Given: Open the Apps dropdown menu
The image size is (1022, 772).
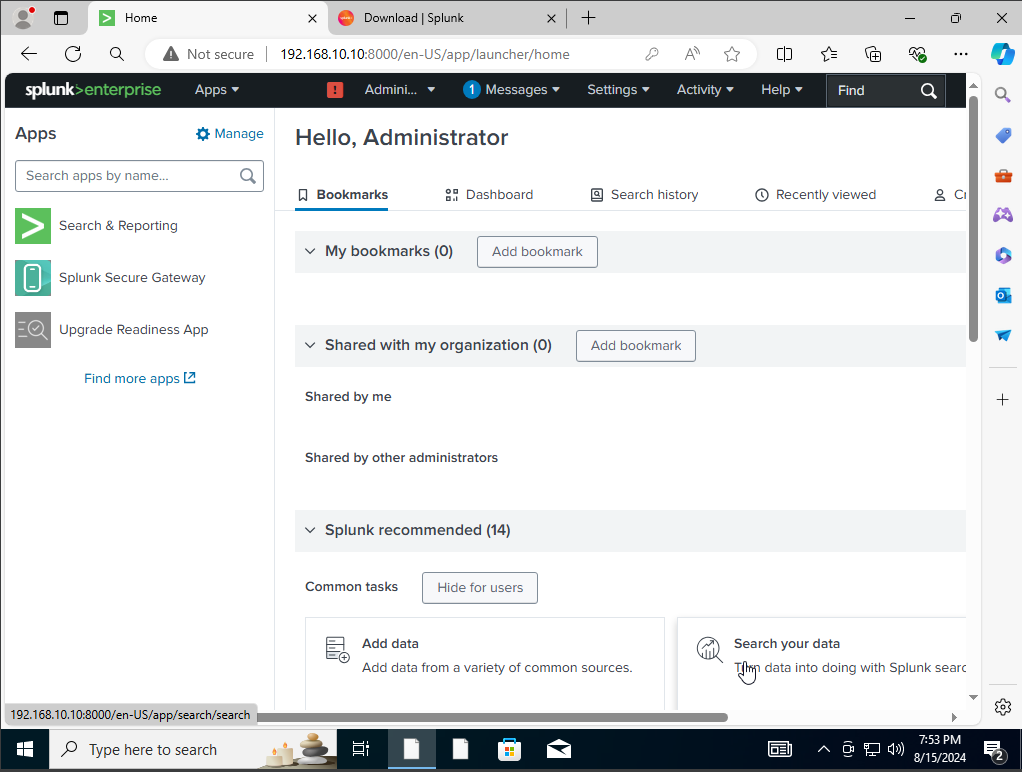Looking at the screenshot, I should (x=217, y=90).
